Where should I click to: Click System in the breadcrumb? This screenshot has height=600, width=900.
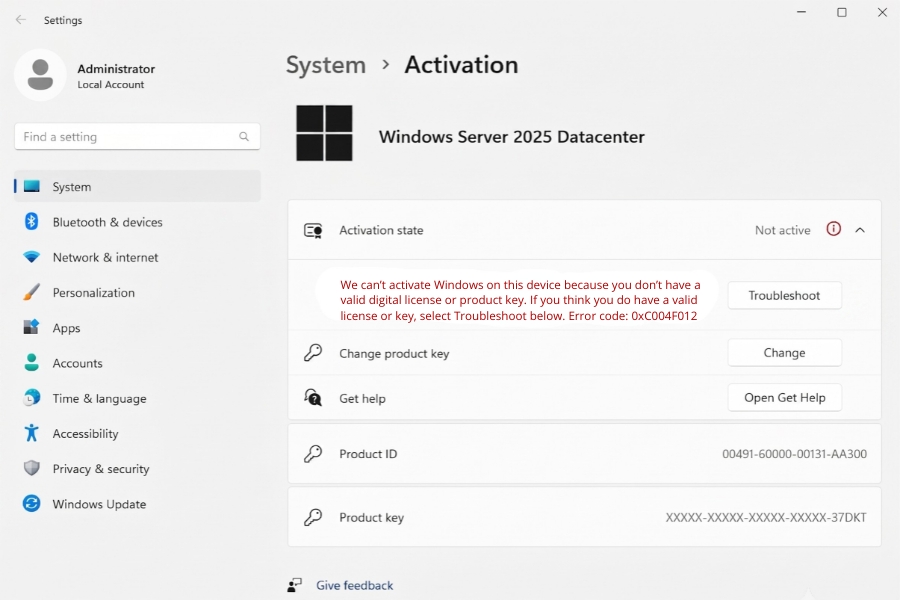[x=325, y=64]
